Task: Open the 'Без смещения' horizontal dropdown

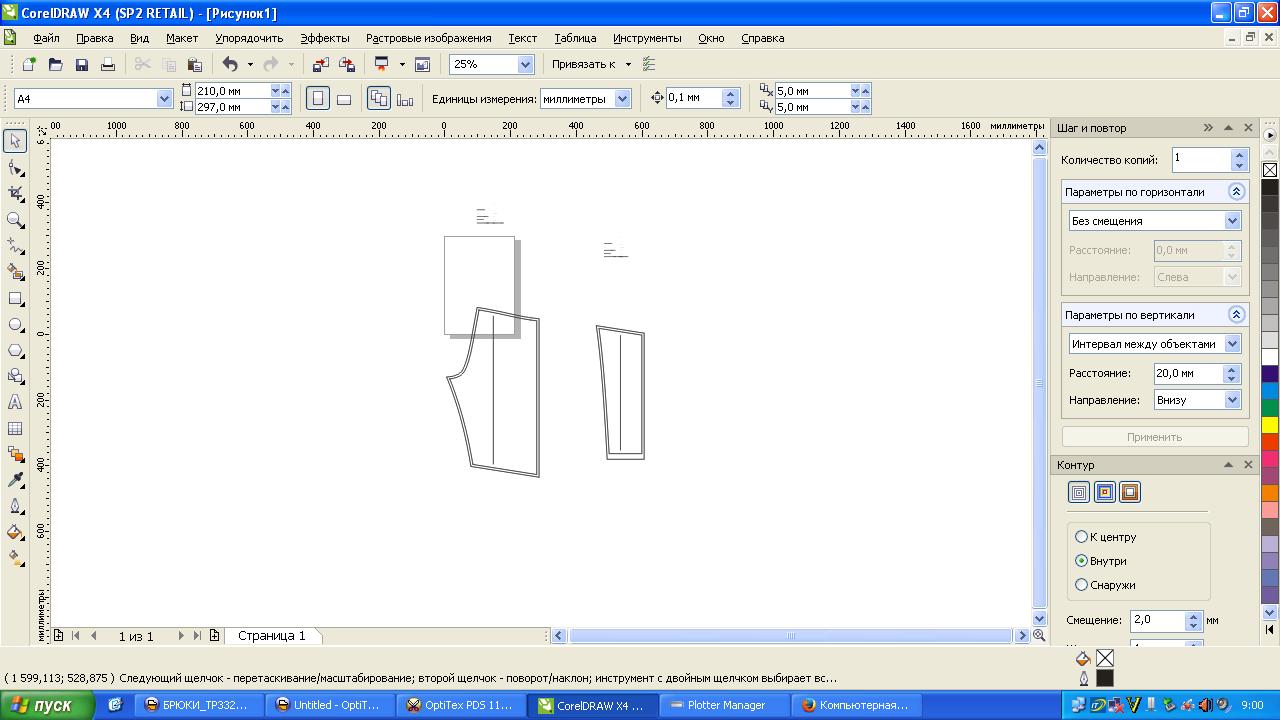Action: (x=1232, y=221)
